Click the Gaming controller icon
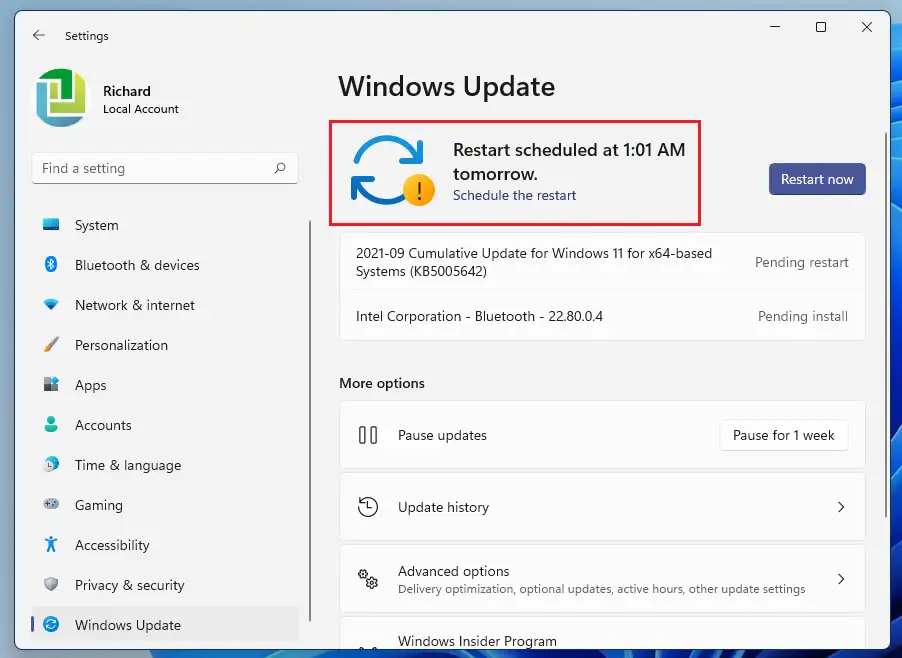This screenshot has width=902, height=658. tap(51, 504)
